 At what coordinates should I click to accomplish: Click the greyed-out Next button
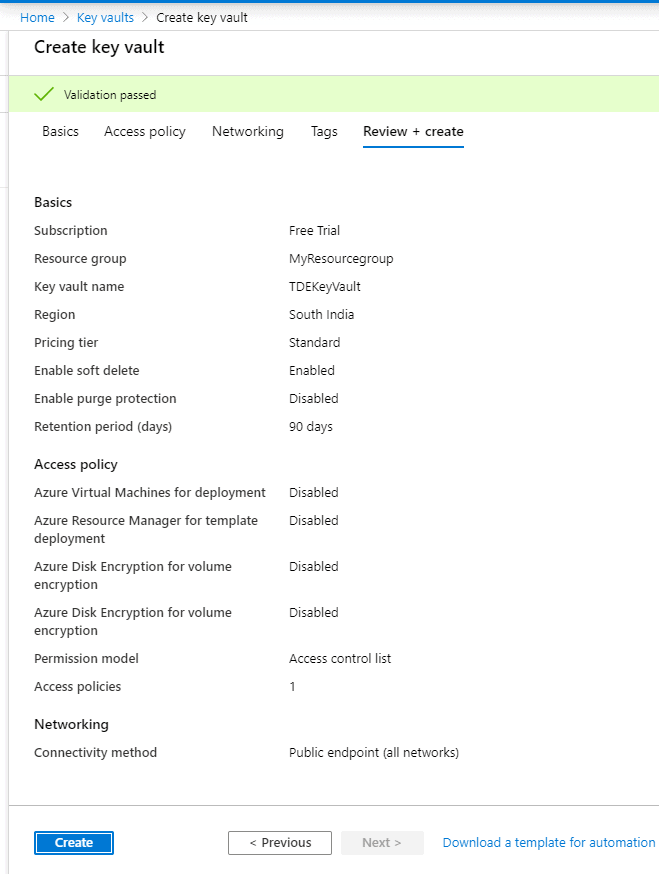click(x=382, y=843)
